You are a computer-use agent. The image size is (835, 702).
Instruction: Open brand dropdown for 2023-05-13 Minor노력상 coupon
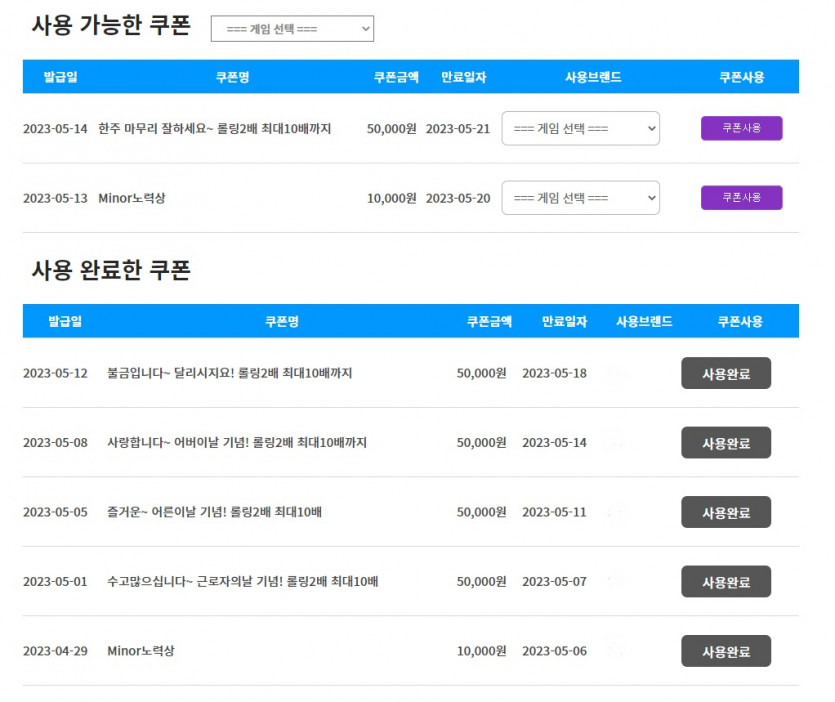(x=580, y=198)
